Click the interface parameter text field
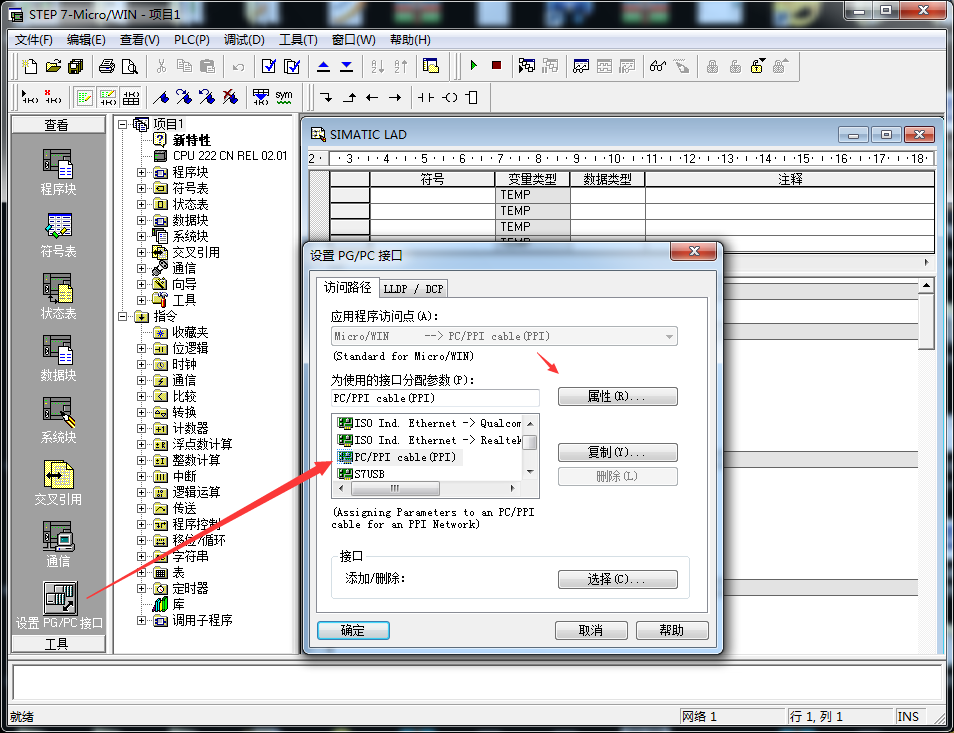Image resolution: width=954 pixels, height=733 pixels. (x=435, y=398)
